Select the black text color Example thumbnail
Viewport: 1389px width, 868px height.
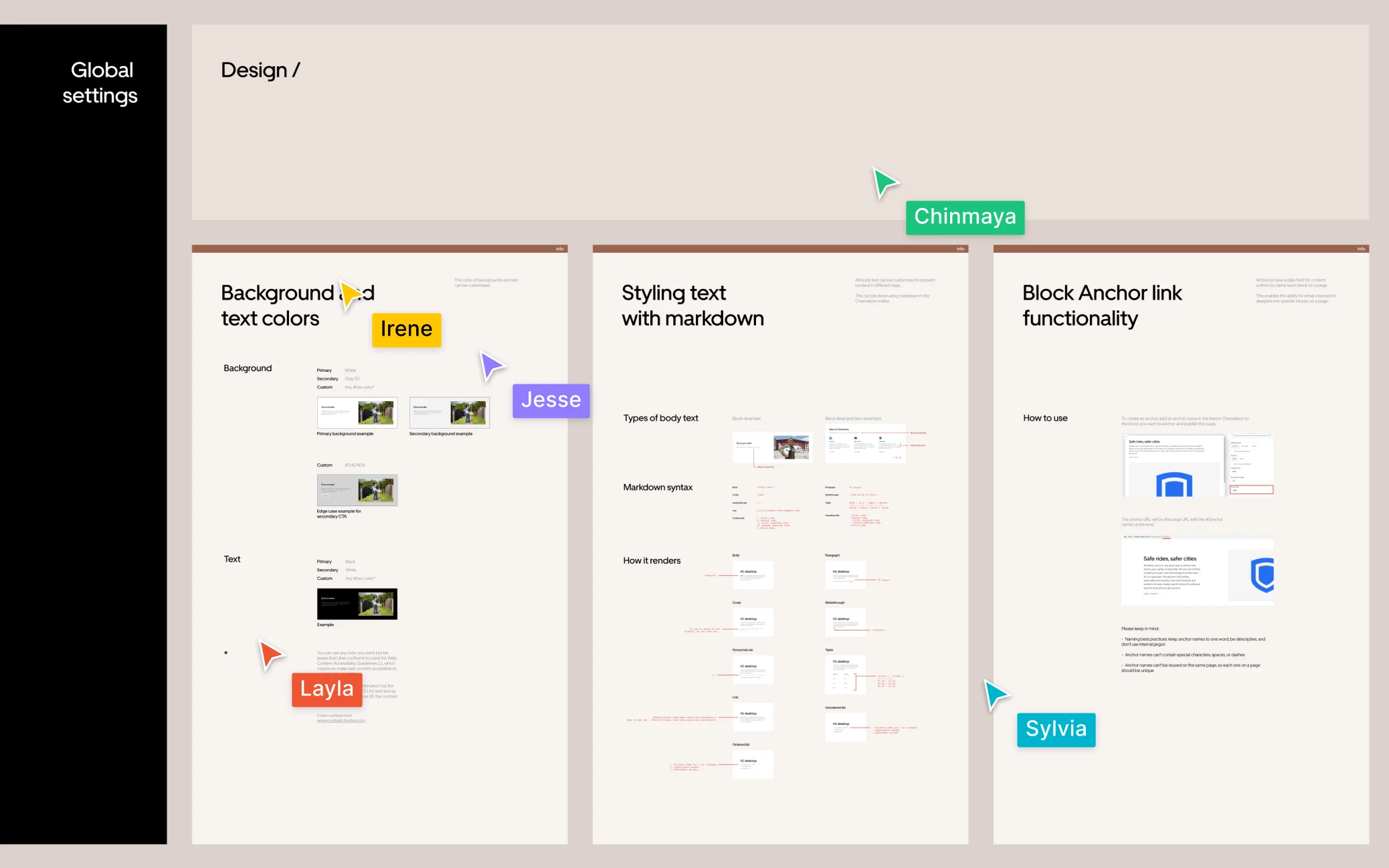pos(357,604)
